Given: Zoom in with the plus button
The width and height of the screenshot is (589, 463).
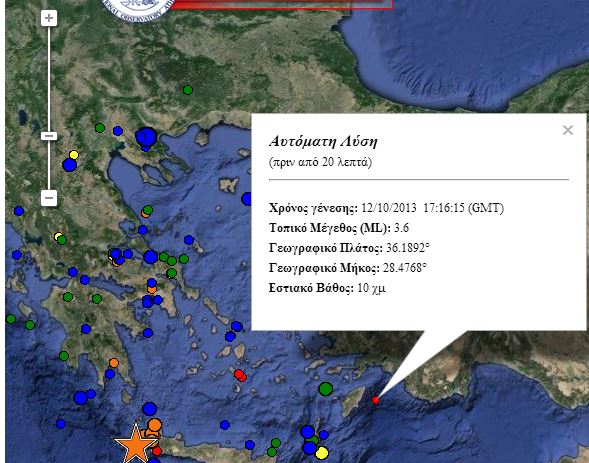Looking at the screenshot, I should pos(49,18).
